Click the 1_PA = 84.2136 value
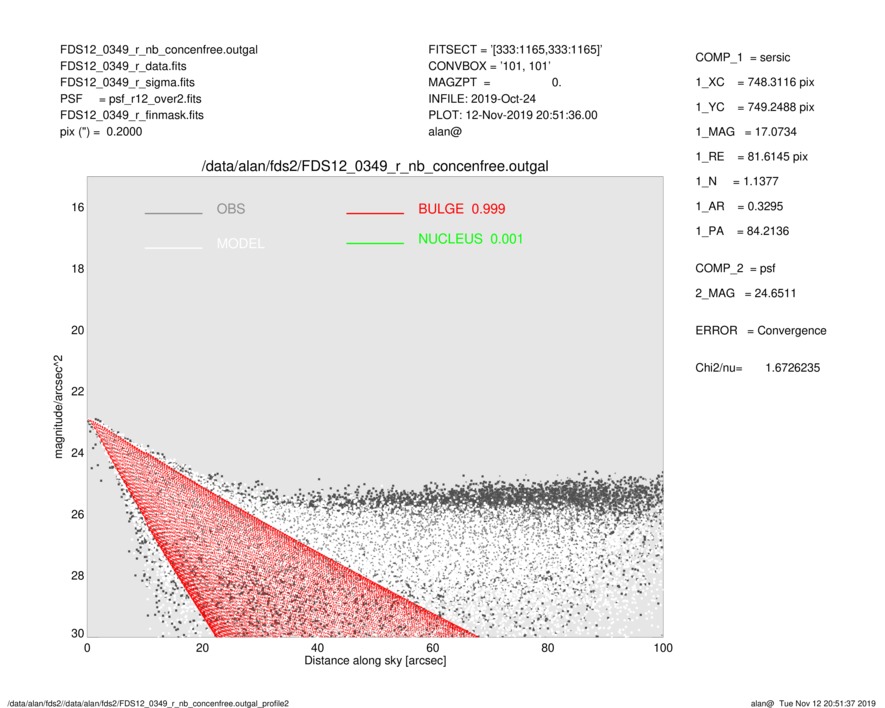This screenshot has width=885, height=708. coord(742,231)
